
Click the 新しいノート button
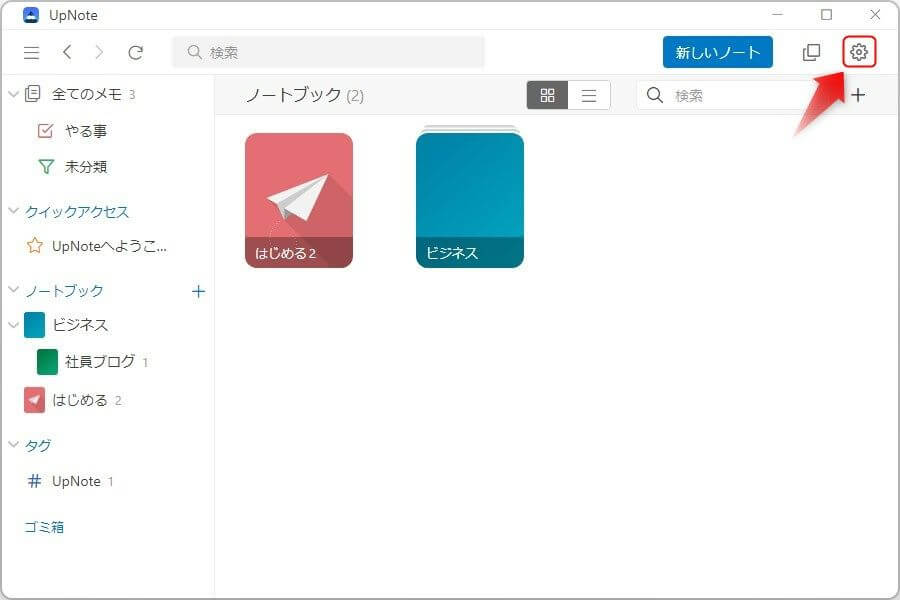(717, 52)
